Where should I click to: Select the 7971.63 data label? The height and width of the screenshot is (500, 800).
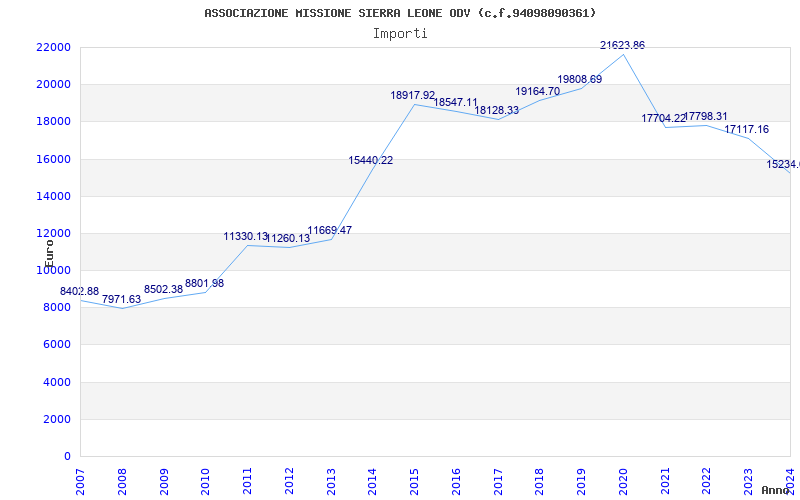pyautogui.click(x=121, y=299)
